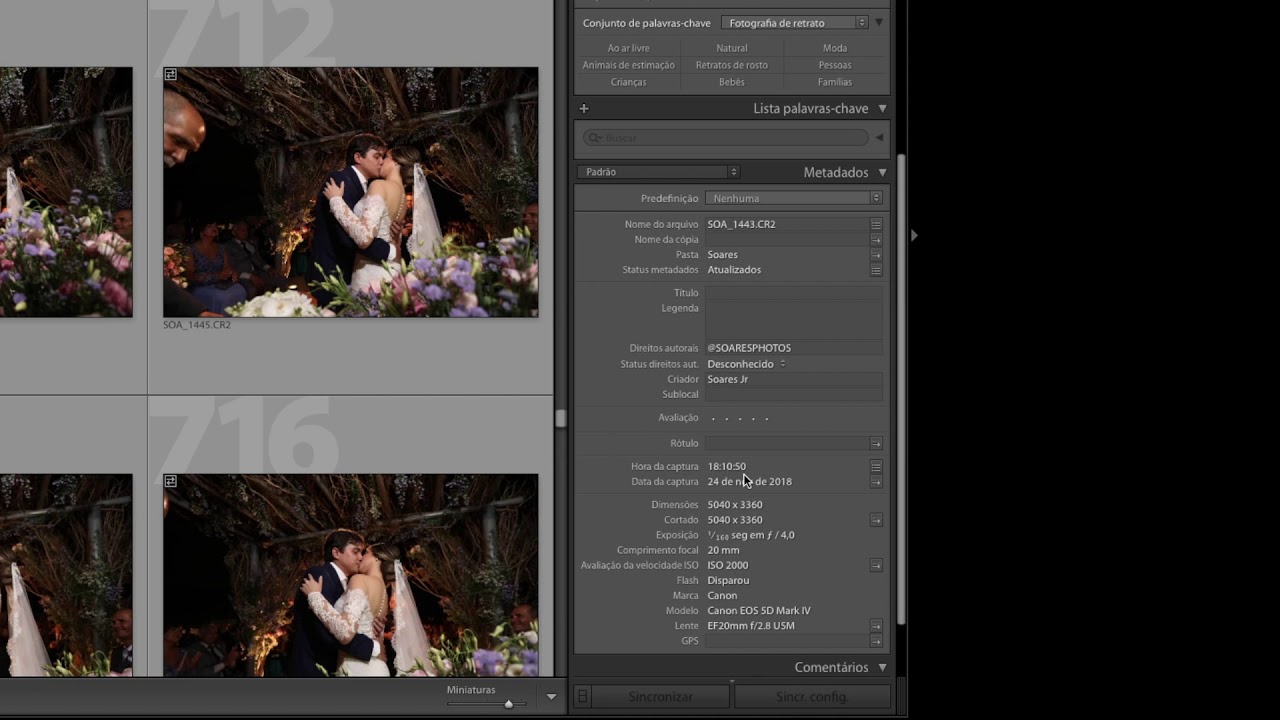1280x720 pixels.
Task: Click the badge icon on SOA_1445.CR2 thumbnail
Action: pos(171,74)
